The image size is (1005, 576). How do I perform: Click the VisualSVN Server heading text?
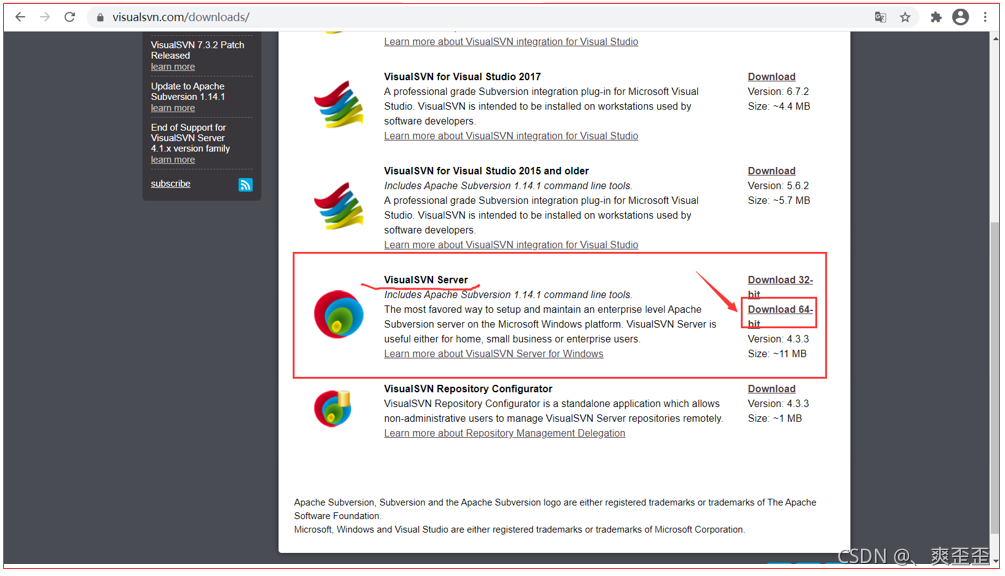tap(426, 280)
